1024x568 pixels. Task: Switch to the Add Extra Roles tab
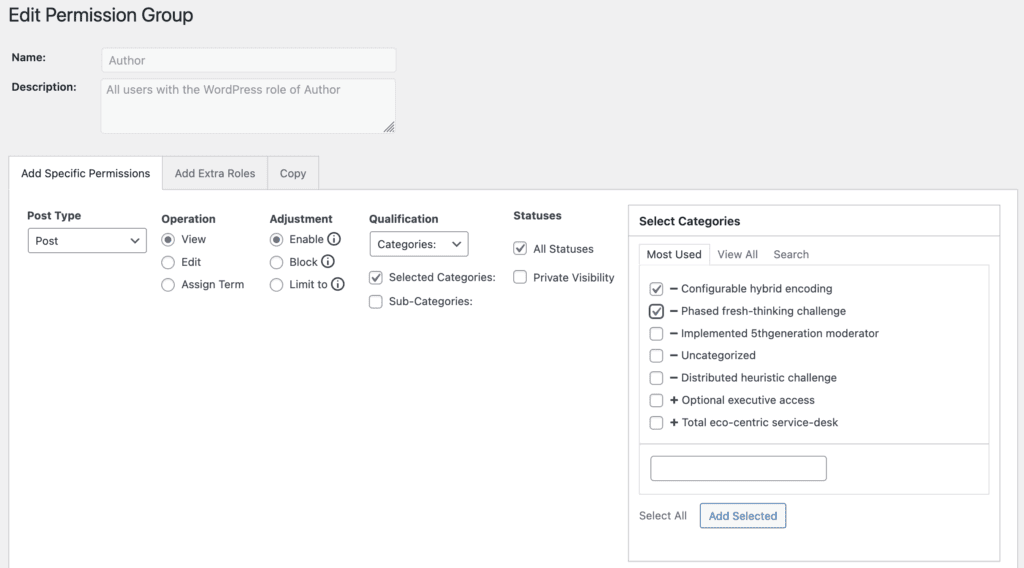215,173
